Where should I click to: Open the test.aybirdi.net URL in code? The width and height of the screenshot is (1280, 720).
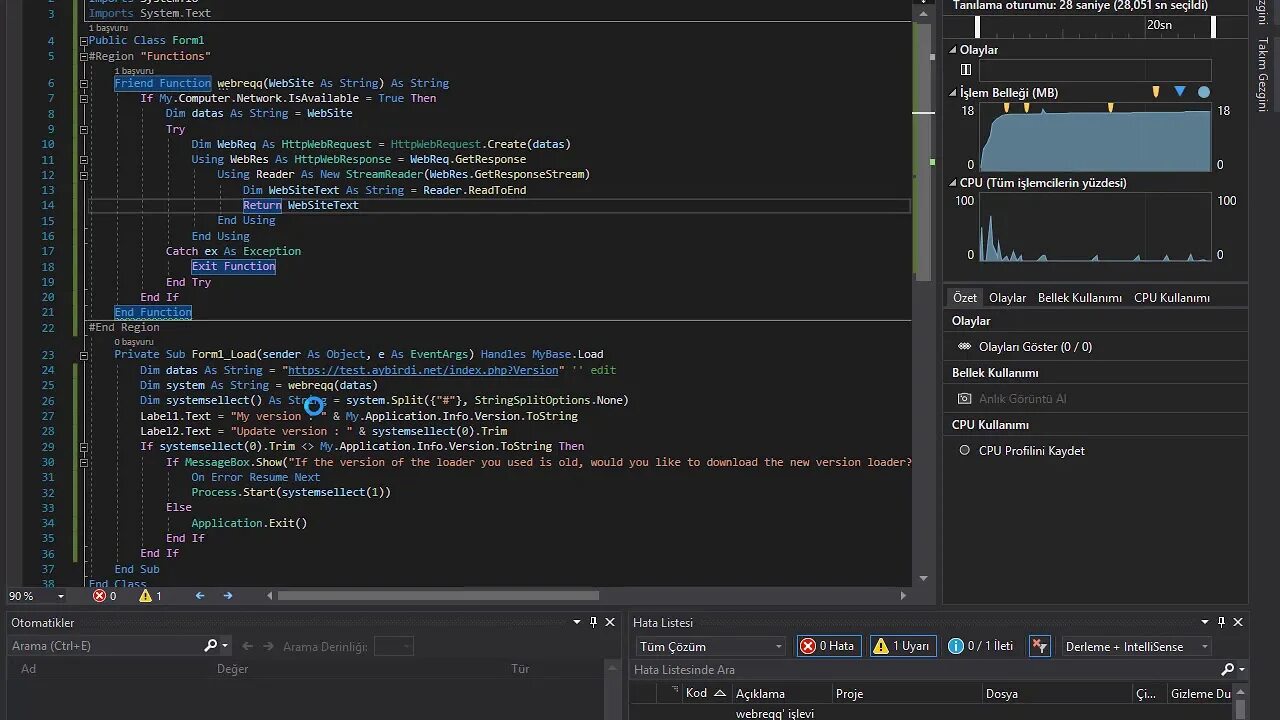(x=424, y=370)
